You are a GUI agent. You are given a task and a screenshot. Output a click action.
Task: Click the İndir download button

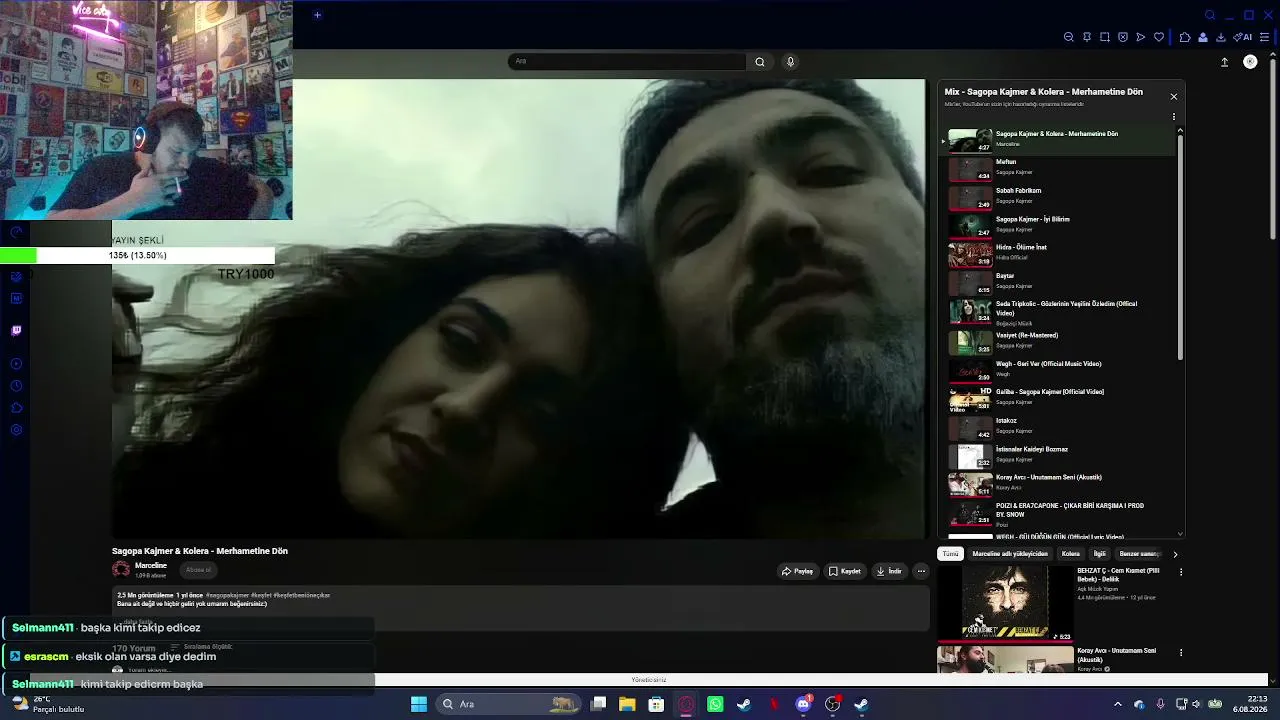(889, 571)
